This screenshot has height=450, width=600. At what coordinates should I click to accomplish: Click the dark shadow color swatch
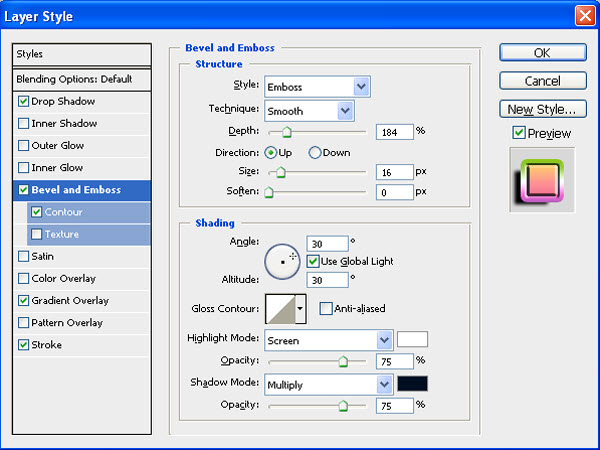pos(412,384)
